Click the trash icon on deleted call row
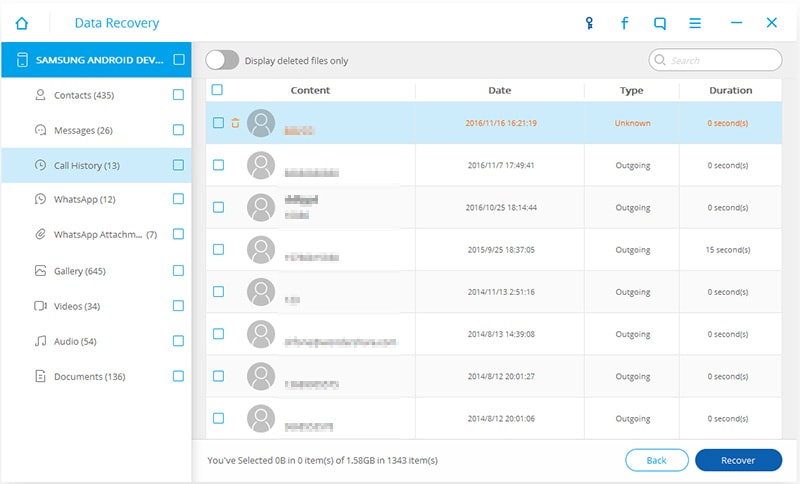The width and height of the screenshot is (800, 484). [235, 123]
